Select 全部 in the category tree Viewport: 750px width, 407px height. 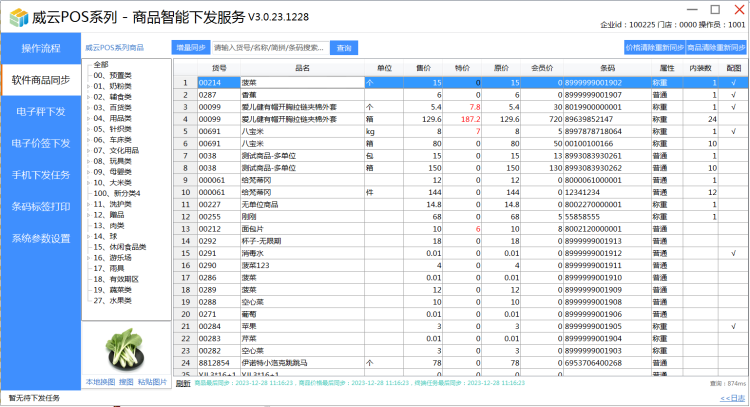100,64
